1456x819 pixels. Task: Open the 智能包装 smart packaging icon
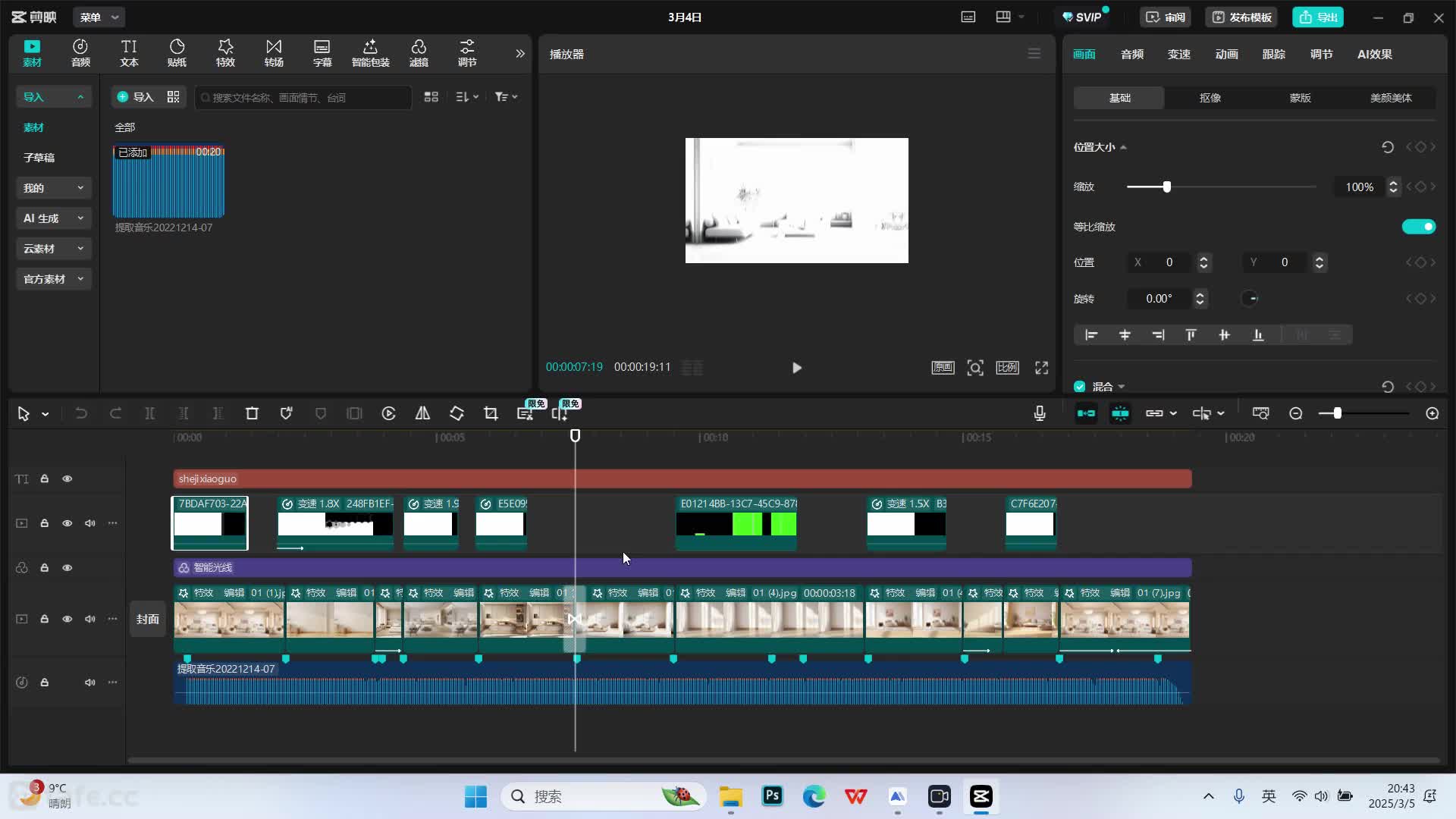click(x=370, y=53)
